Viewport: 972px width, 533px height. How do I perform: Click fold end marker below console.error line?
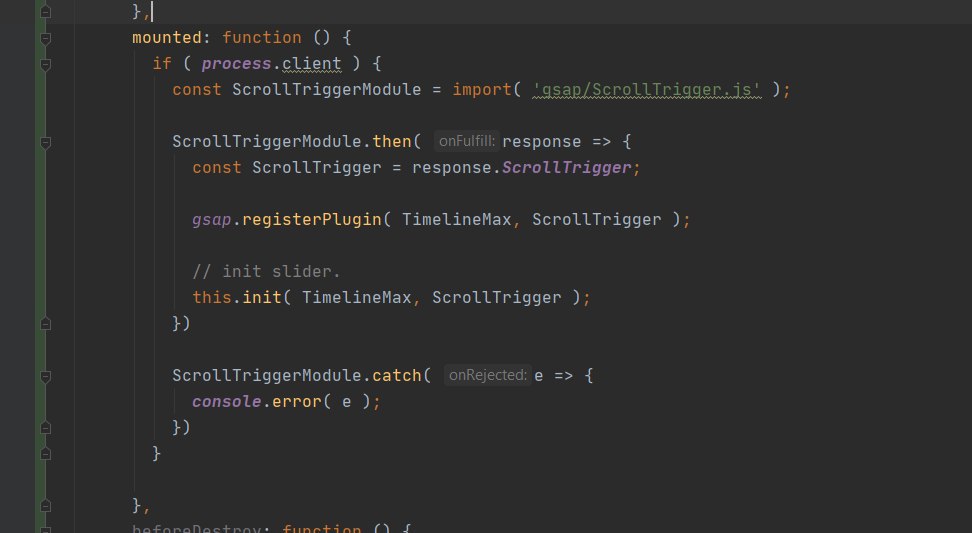[45, 428]
